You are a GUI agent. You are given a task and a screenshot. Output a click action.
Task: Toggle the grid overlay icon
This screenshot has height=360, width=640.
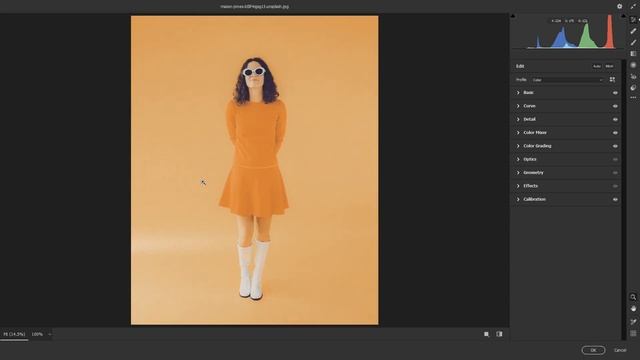[x=633, y=333]
